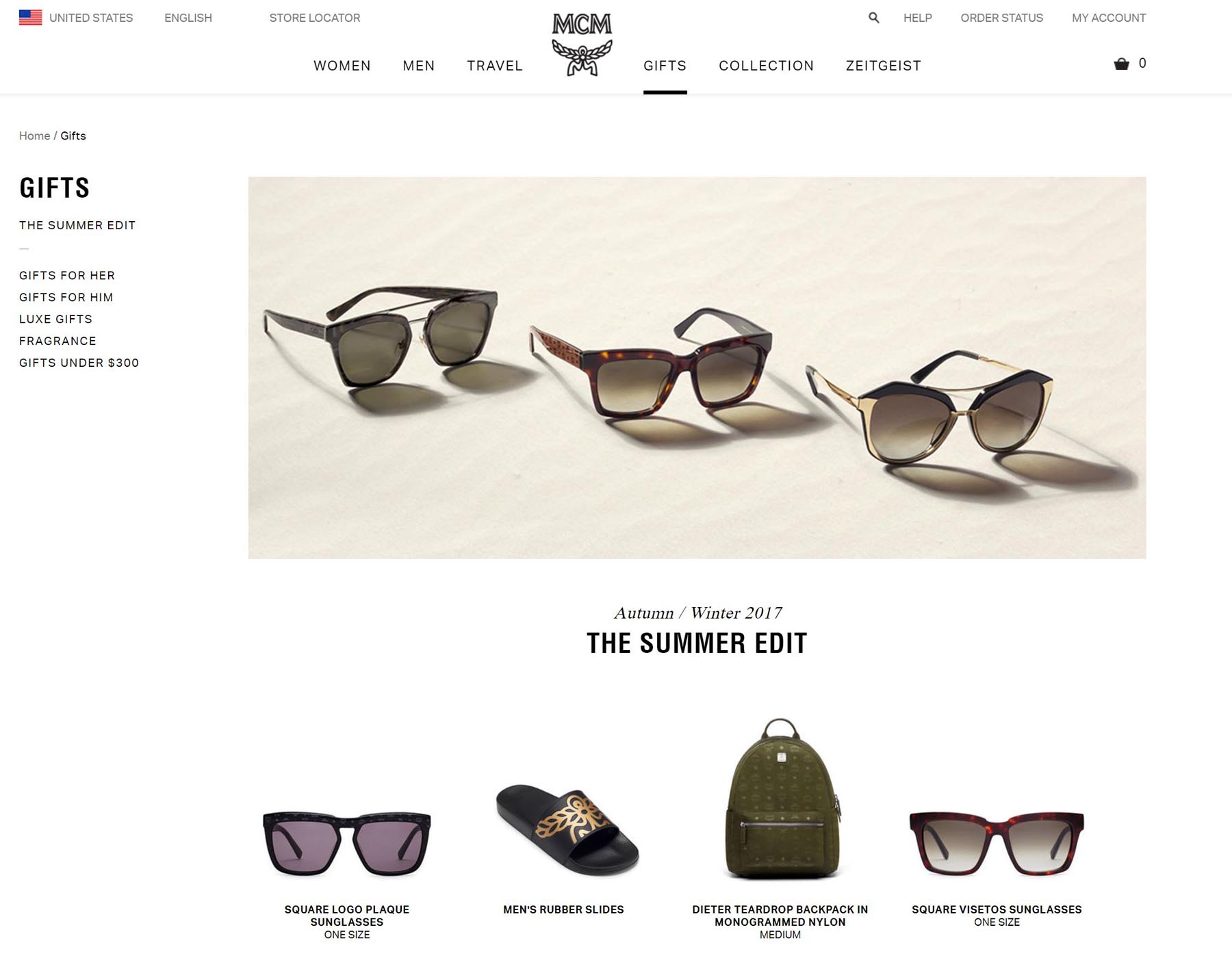Select Gifts For Her in sidebar
This screenshot has width=1232, height=958.
tap(67, 275)
